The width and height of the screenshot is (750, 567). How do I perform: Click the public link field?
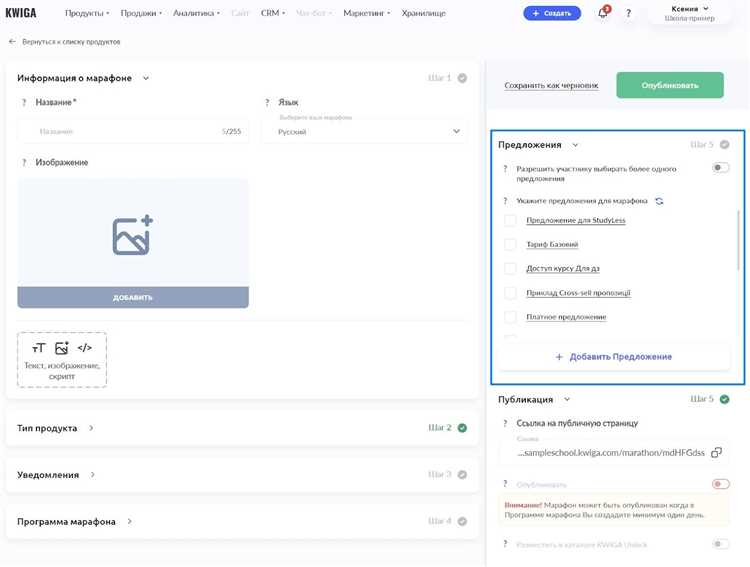click(614, 452)
